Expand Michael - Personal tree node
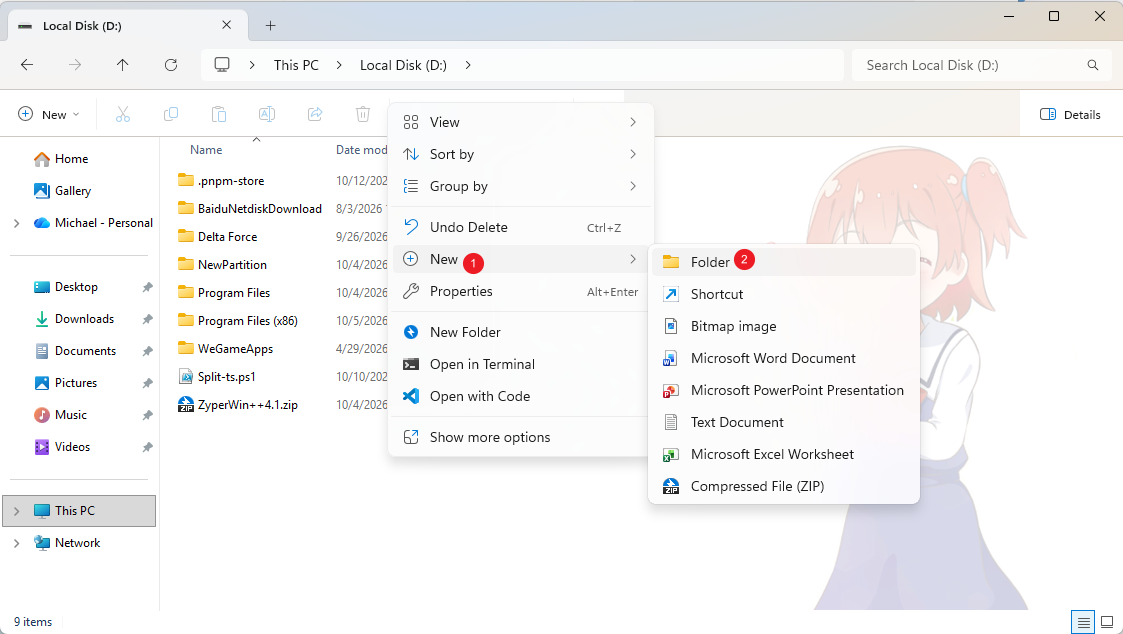This screenshot has width=1123, height=634. [x=16, y=224]
